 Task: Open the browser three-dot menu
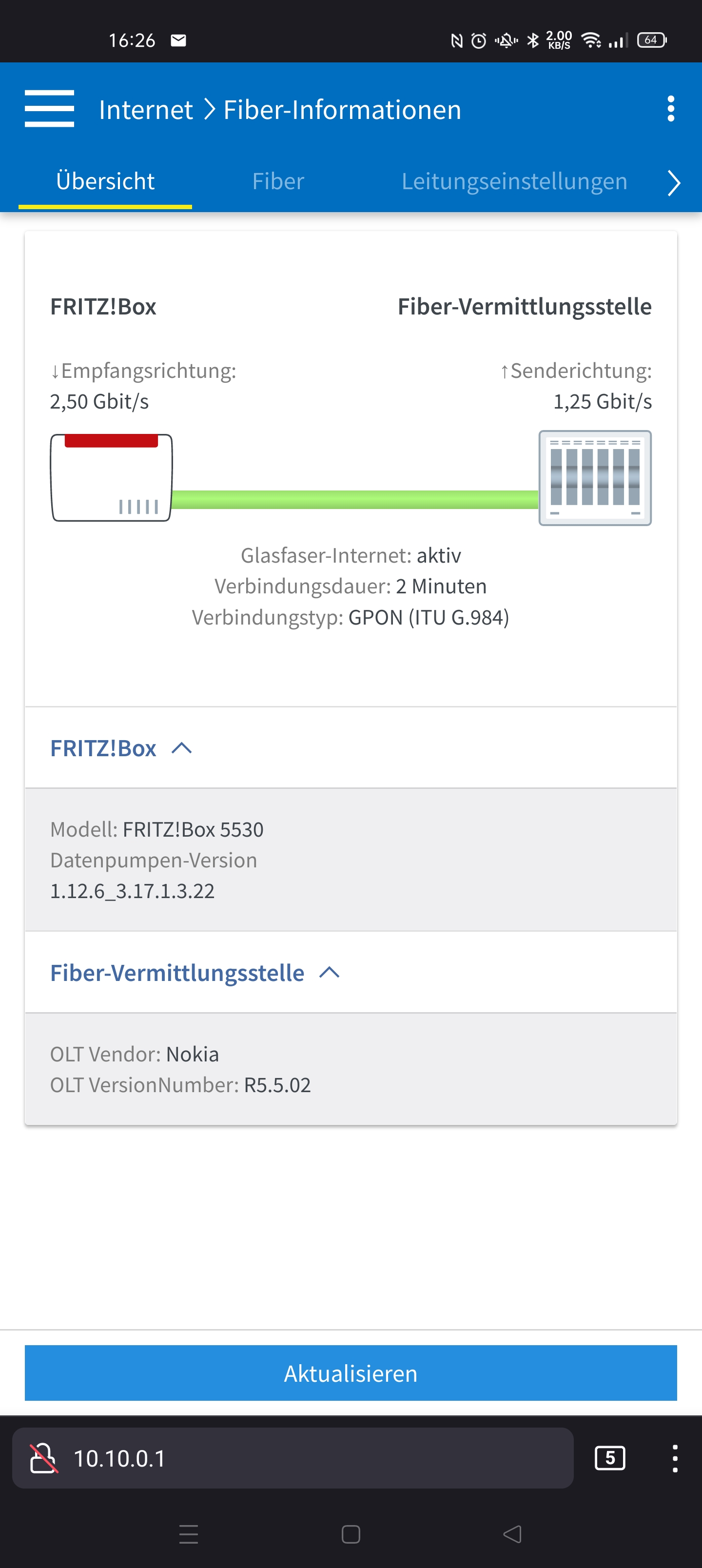click(675, 1458)
